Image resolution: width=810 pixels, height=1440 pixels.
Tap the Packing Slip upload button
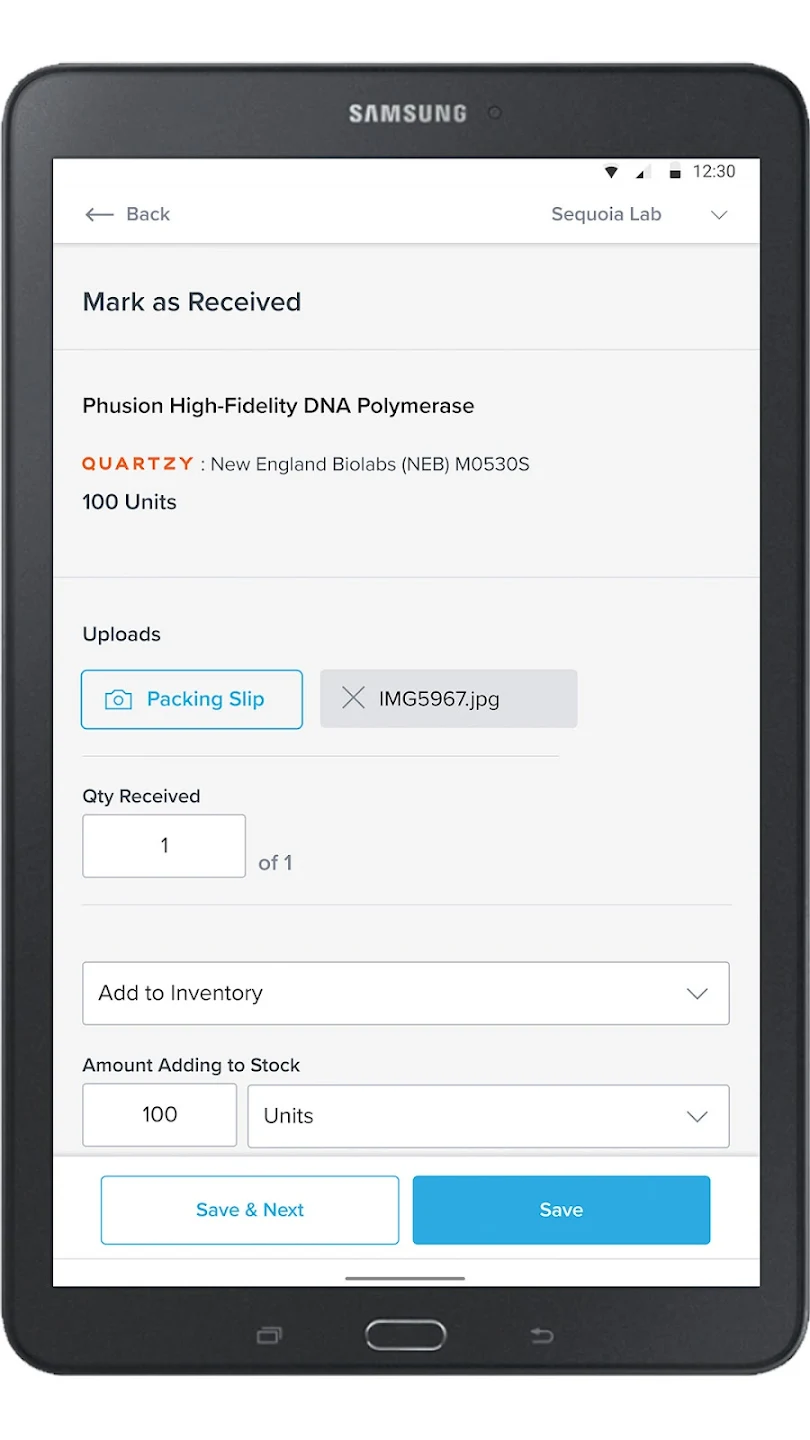tap(205, 699)
